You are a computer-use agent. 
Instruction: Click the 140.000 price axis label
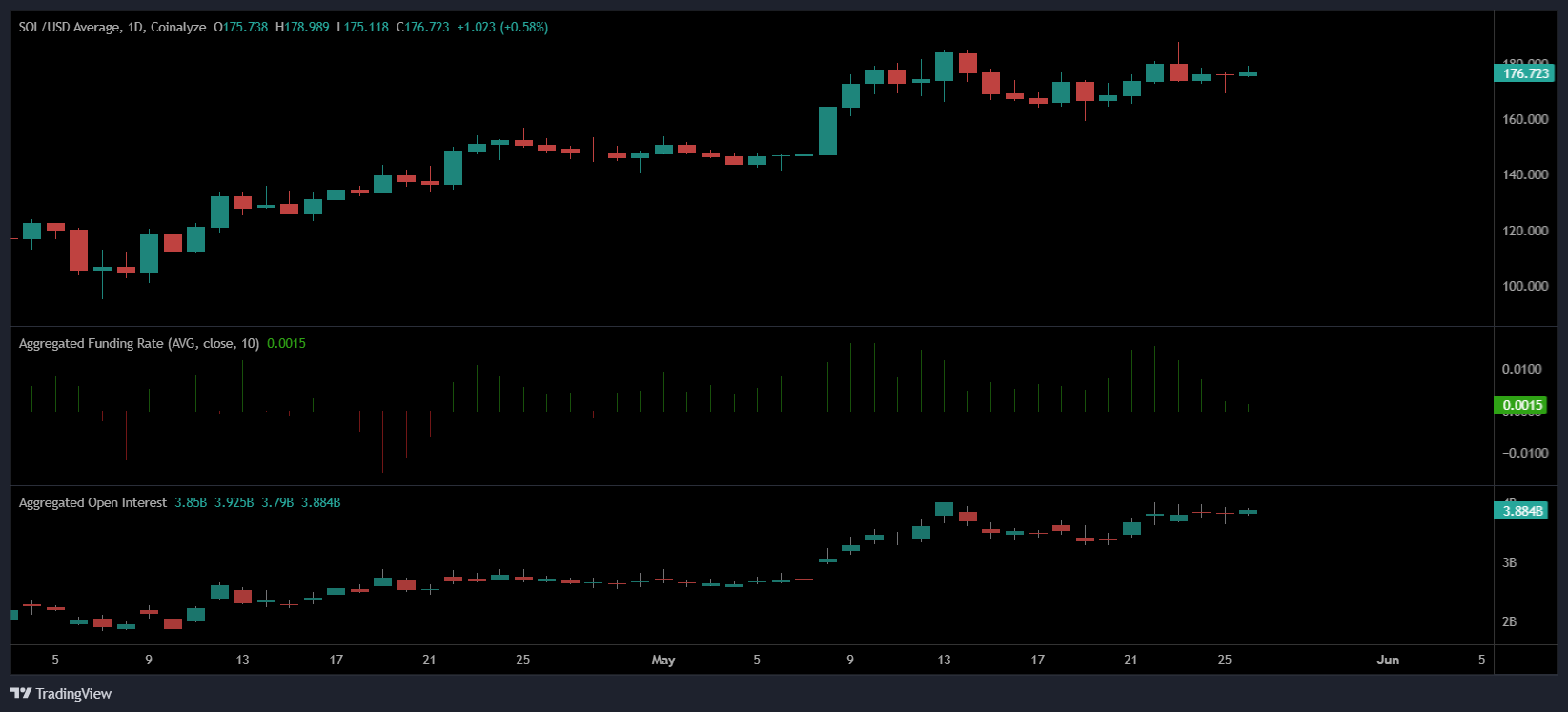click(1525, 174)
